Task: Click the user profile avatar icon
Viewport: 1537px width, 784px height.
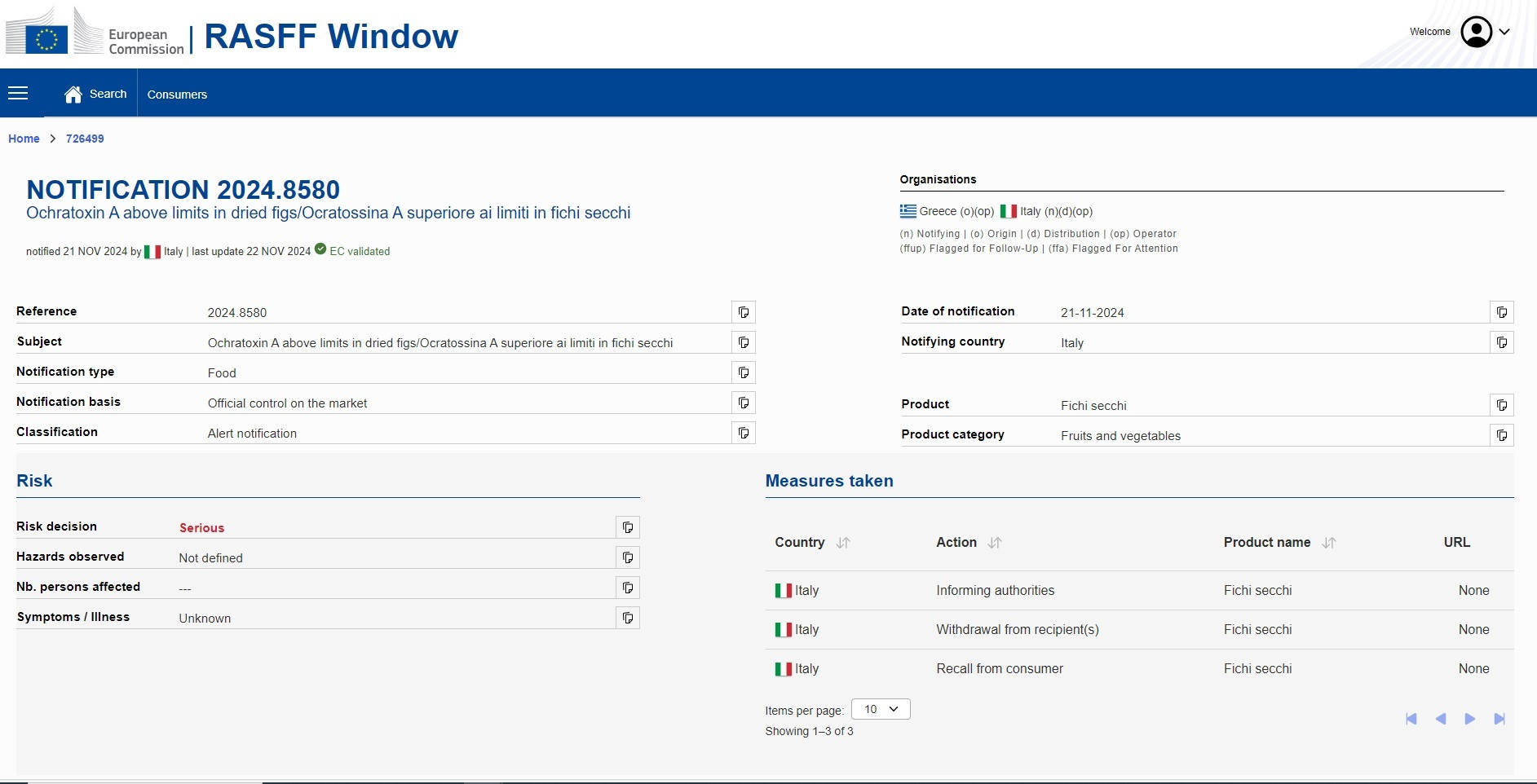Action: click(1476, 32)
